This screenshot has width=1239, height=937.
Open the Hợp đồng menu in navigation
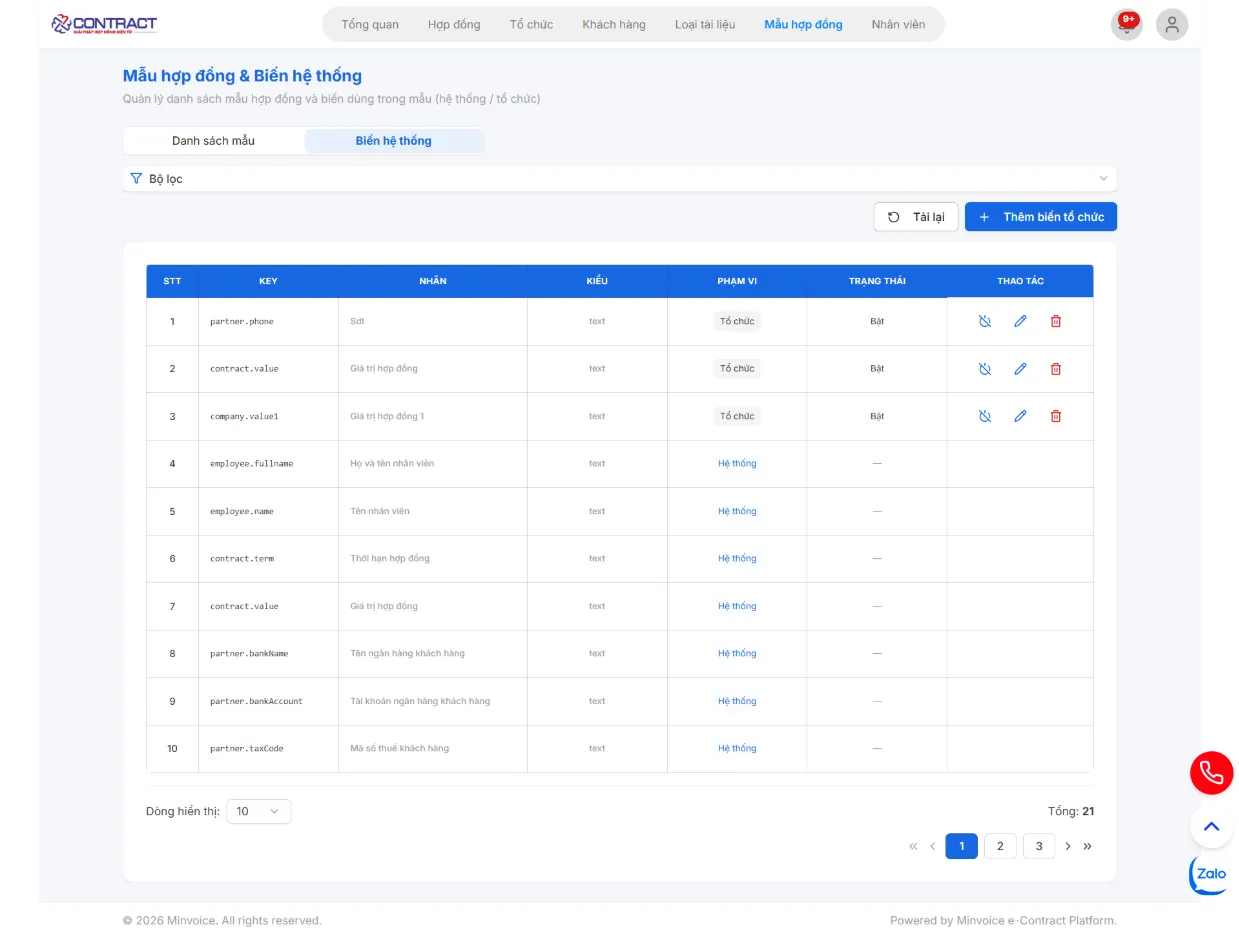453,24
